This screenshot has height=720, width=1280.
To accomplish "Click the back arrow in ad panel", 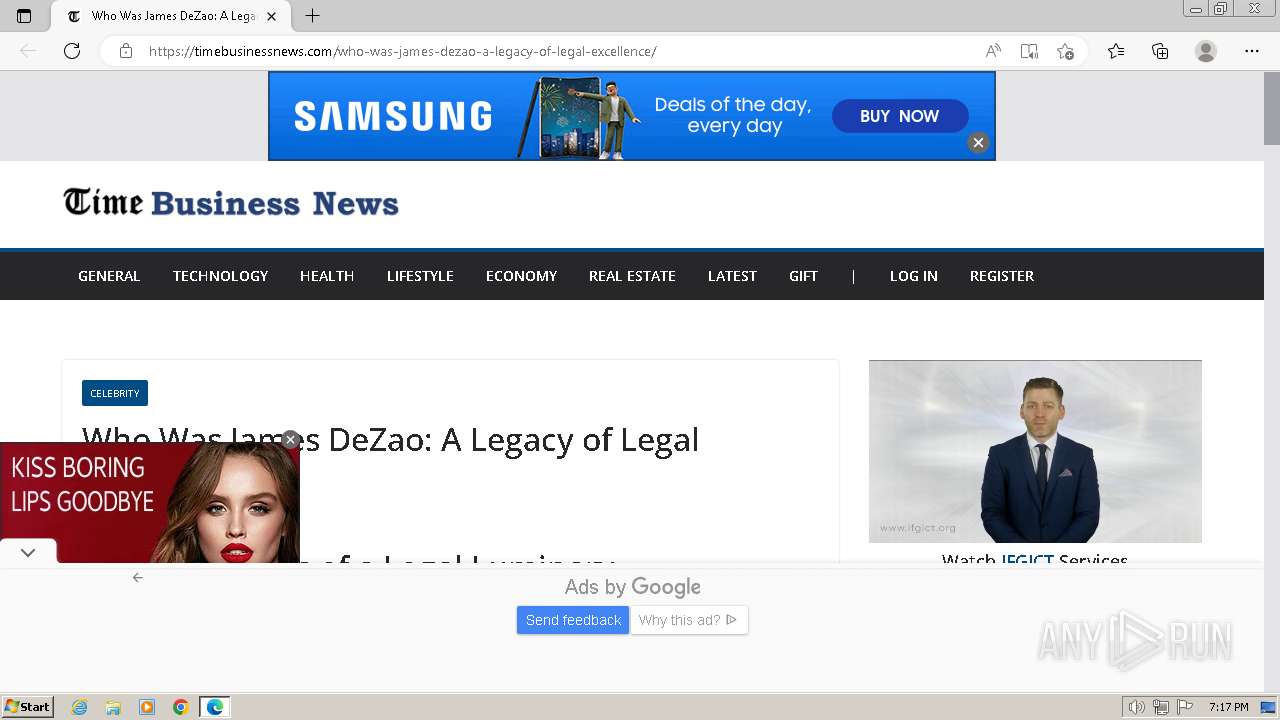I will [x=138, y=577].
